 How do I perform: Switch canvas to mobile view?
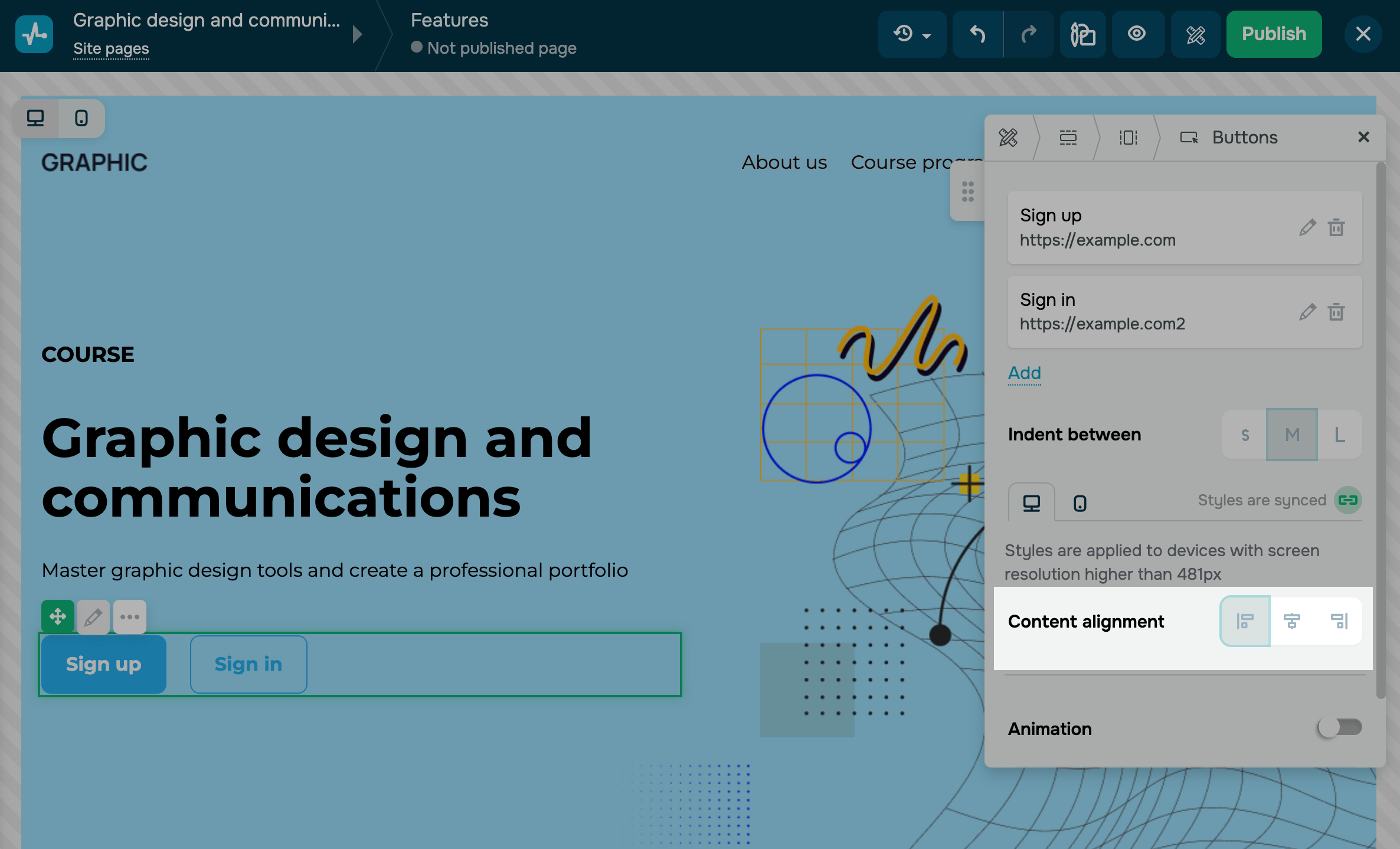tap(81, 118)
